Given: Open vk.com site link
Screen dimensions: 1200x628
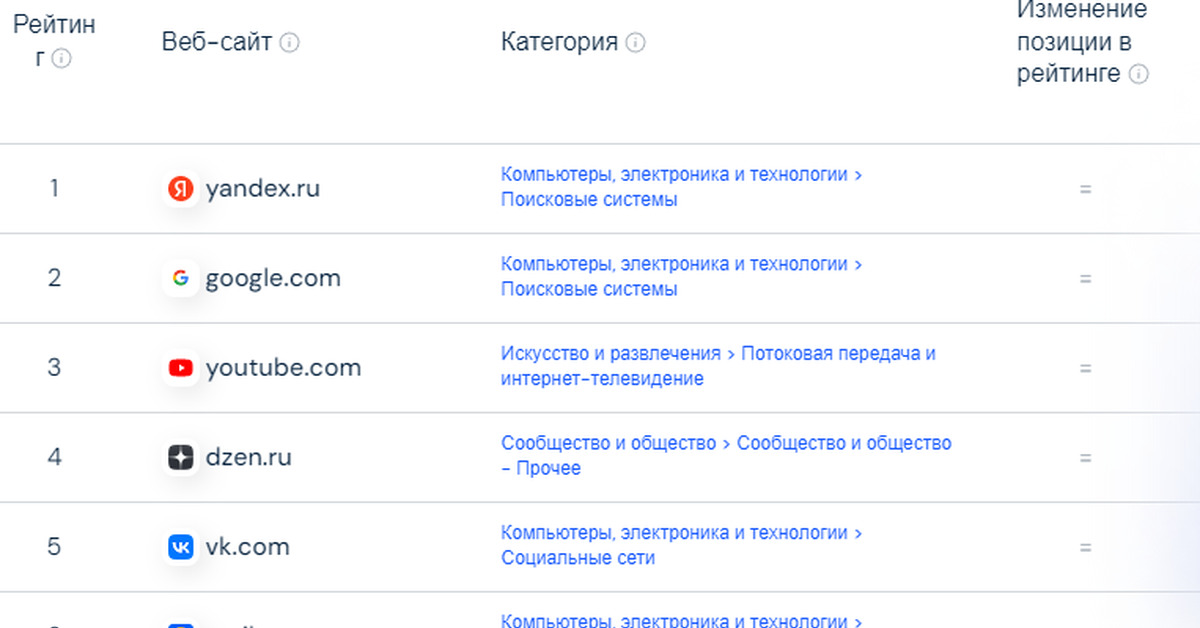Looking at the screenshot, I should tap(247, 548).
